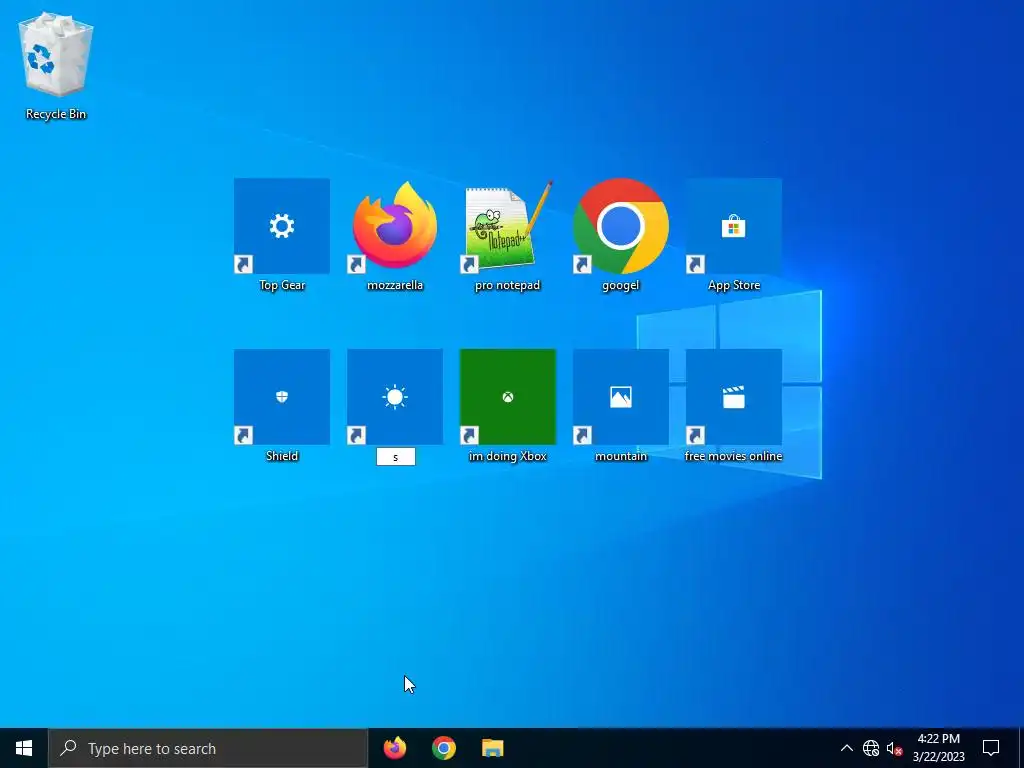Select the sun weather shortcut icon
Image resolution: width=1024 pixels, height=768 pixels.
point(394,396)
